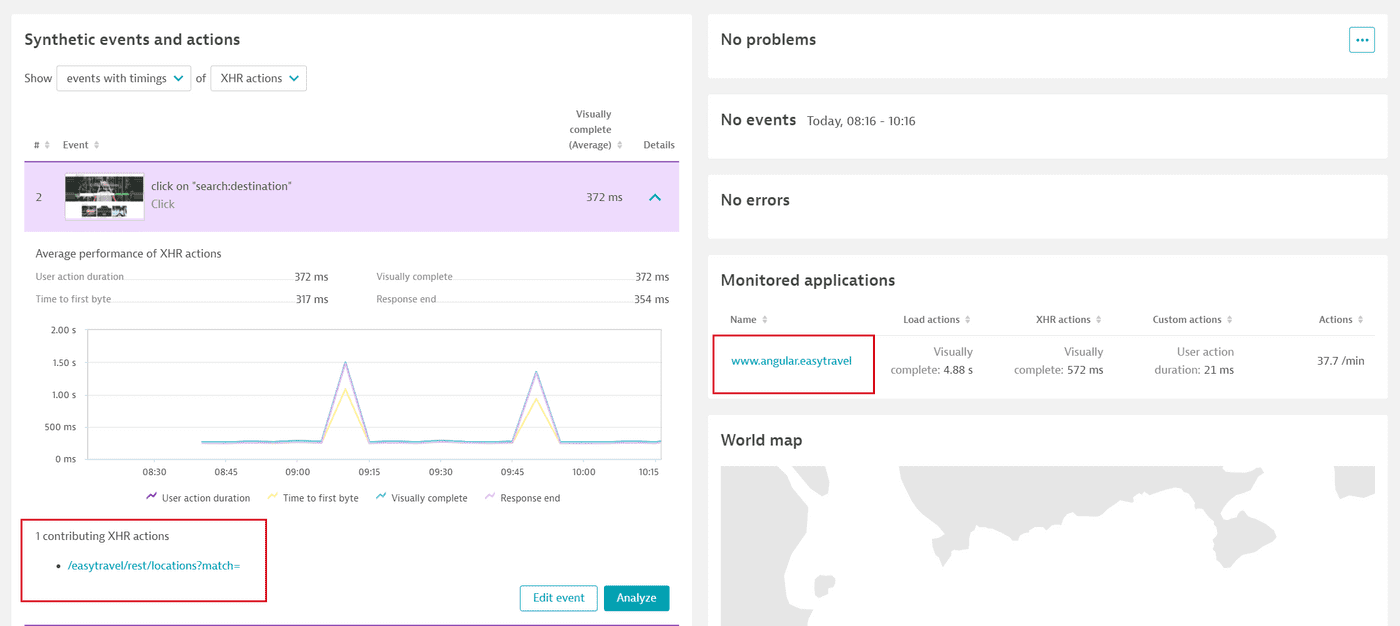Click the event screenshot filmstrip thumbnail
Screen dimensions: 1400x626
click(104, 197)
